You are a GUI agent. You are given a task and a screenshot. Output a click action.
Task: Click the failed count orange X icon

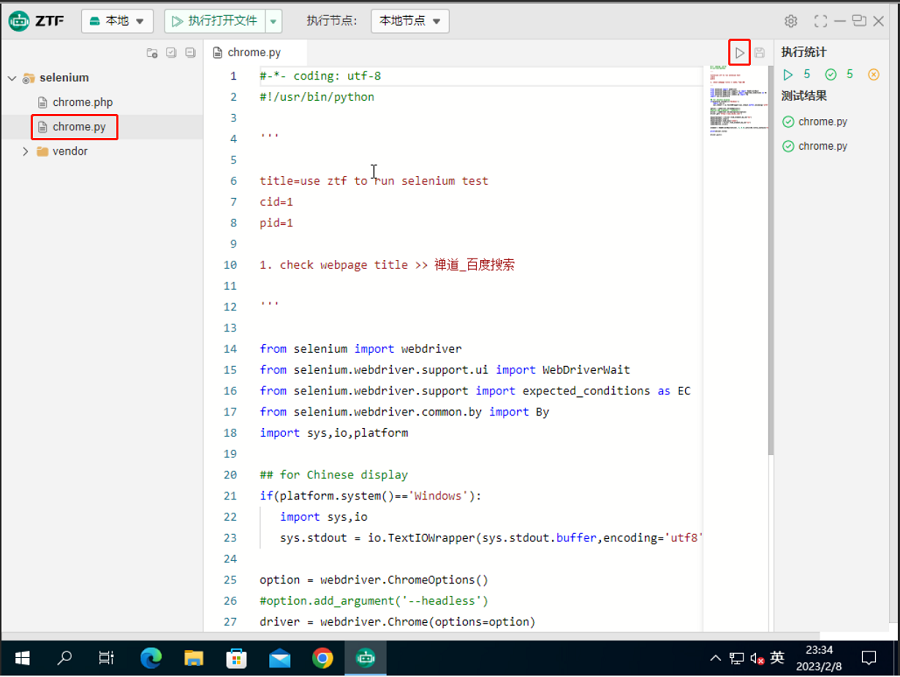point(874,75)
